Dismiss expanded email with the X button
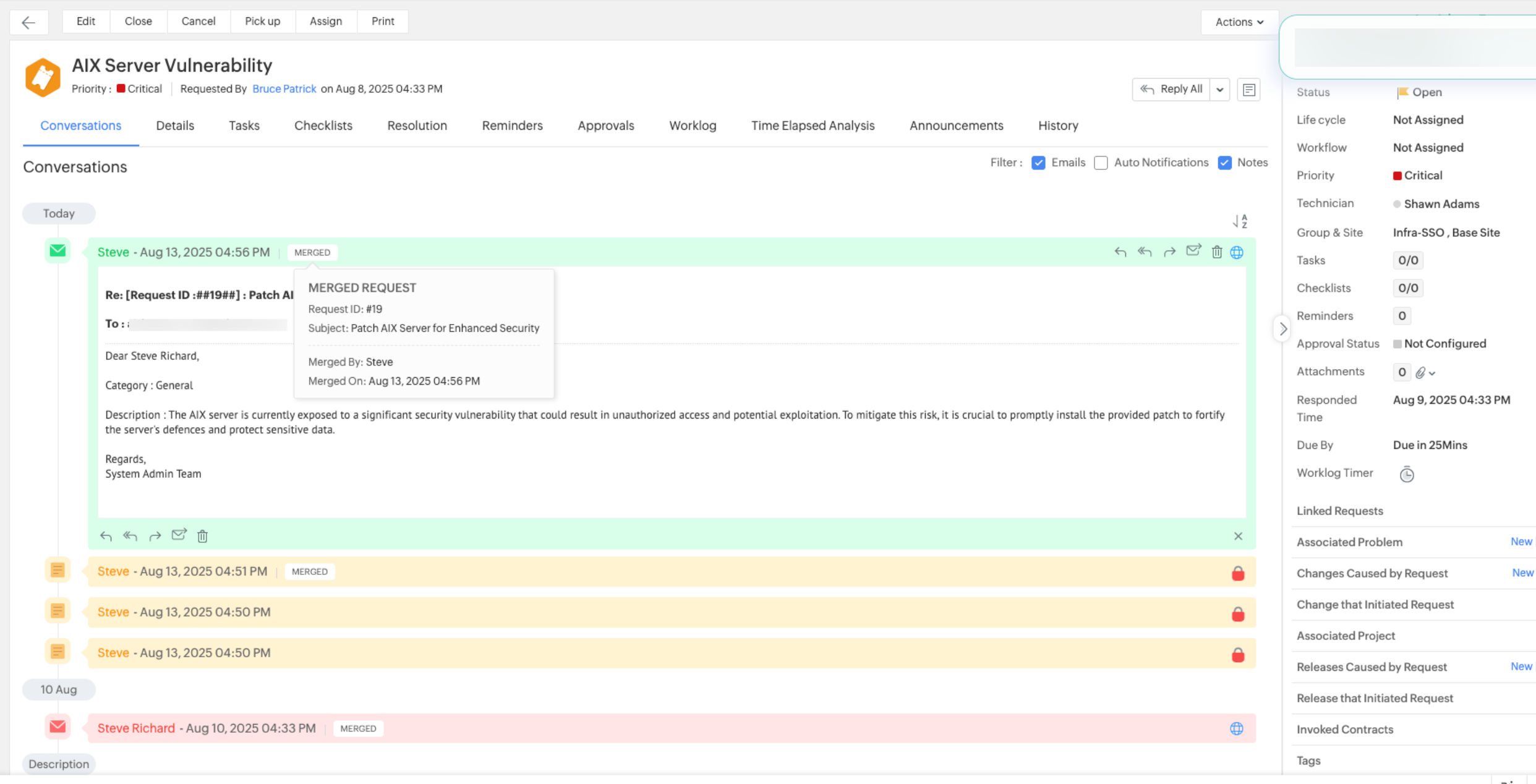 click(1238, 536)
